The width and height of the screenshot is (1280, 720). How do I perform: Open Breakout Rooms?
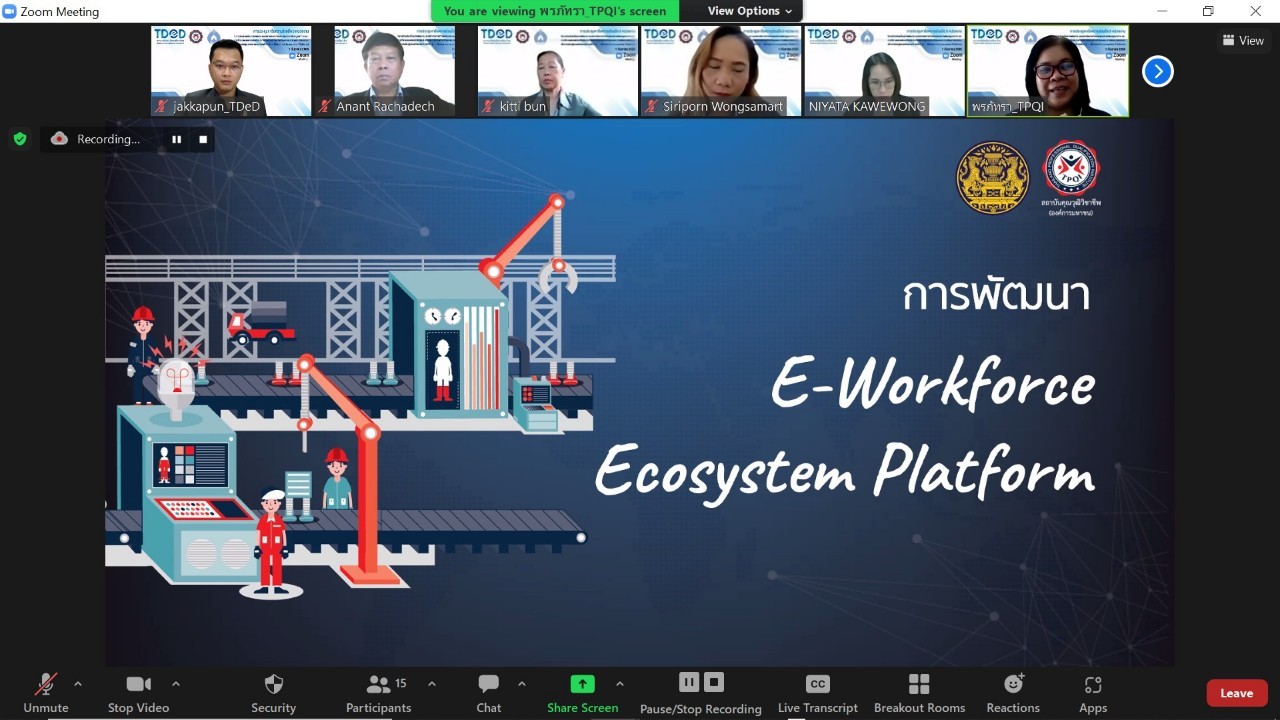(919, 692)
